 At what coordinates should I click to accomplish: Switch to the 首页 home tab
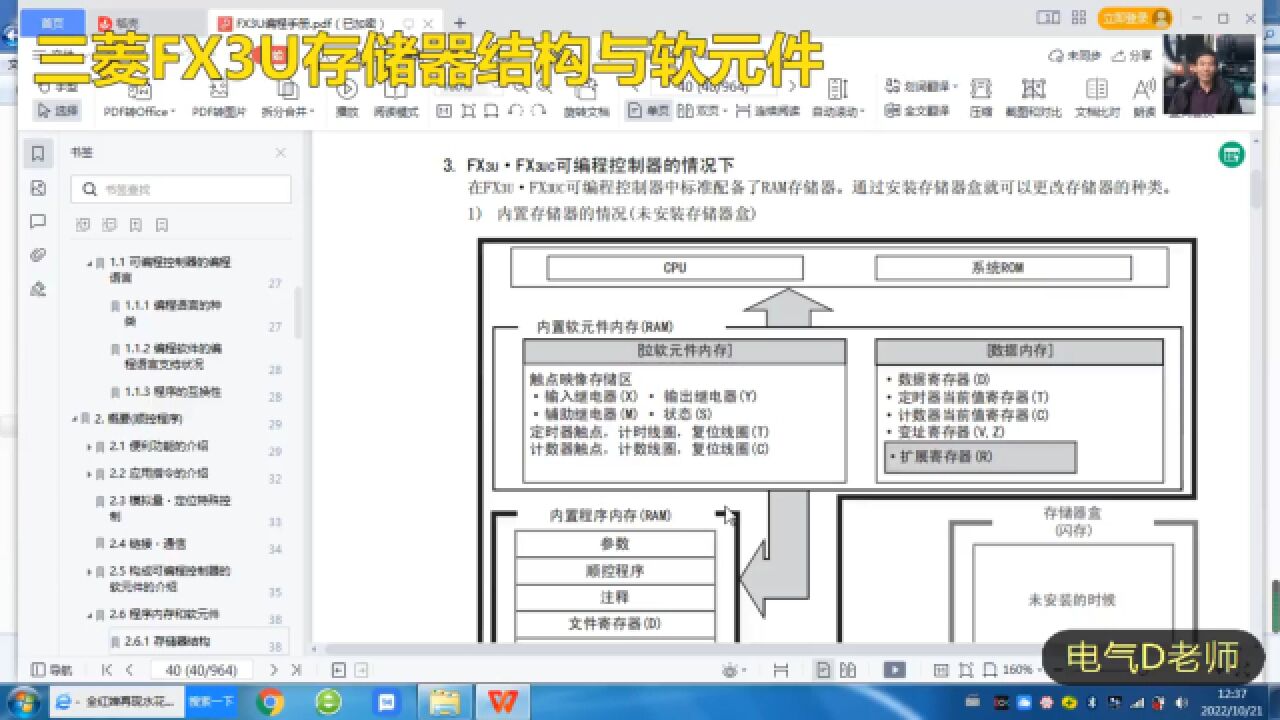(52, 22)
